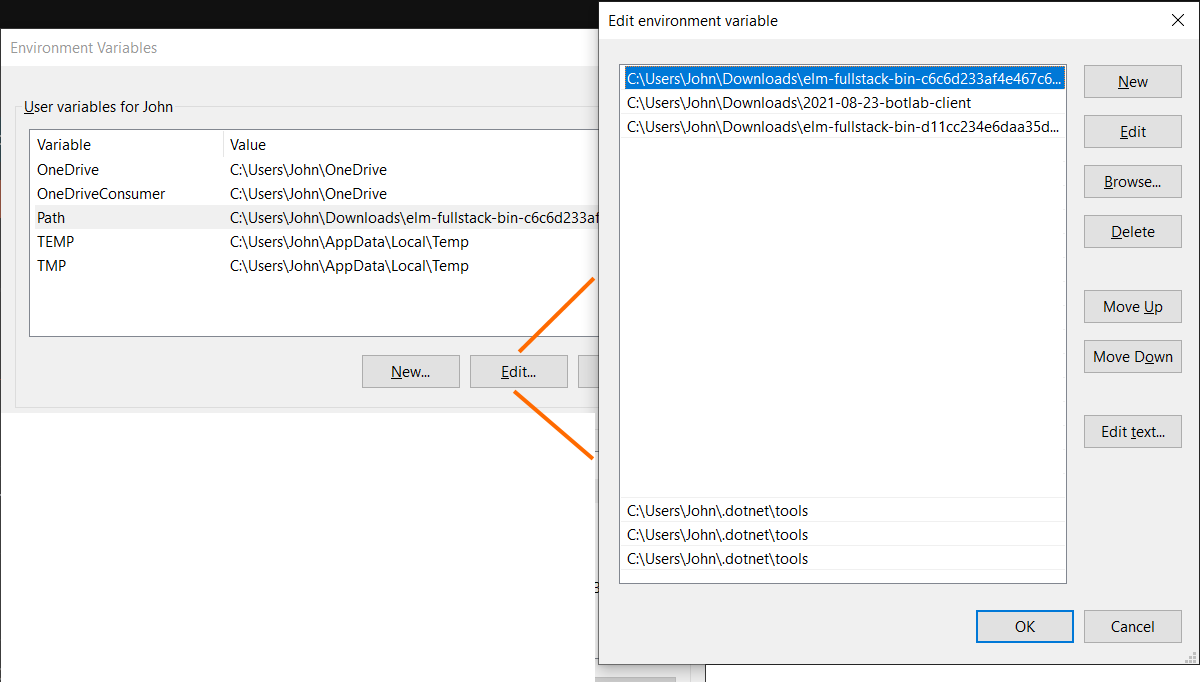Click the TEMP value AppData\Local\Temp cell
Screen dimensions: 1200x682
[x=349, y=242]
